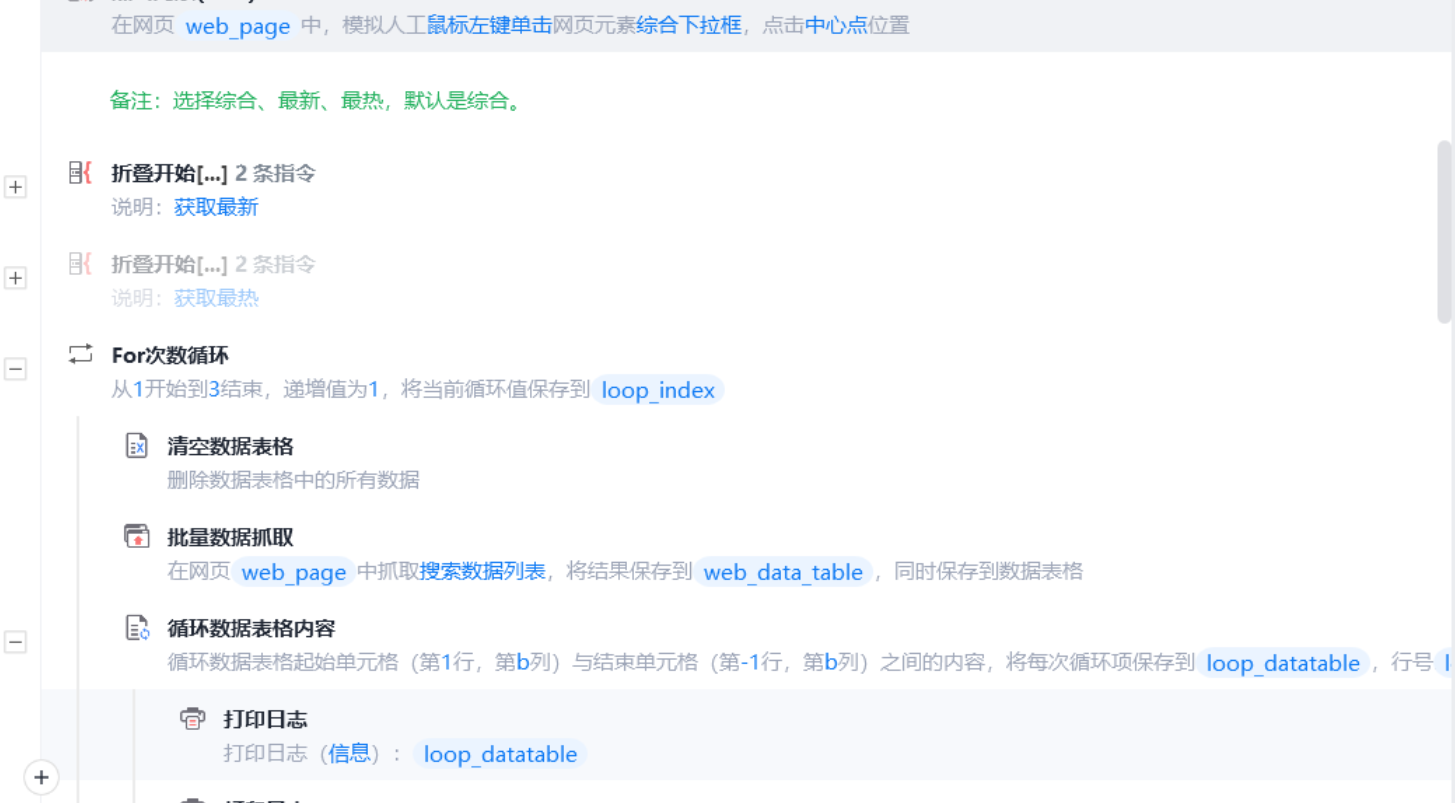Click the web_page variable in 批量数据抓取

coord(294,572)
